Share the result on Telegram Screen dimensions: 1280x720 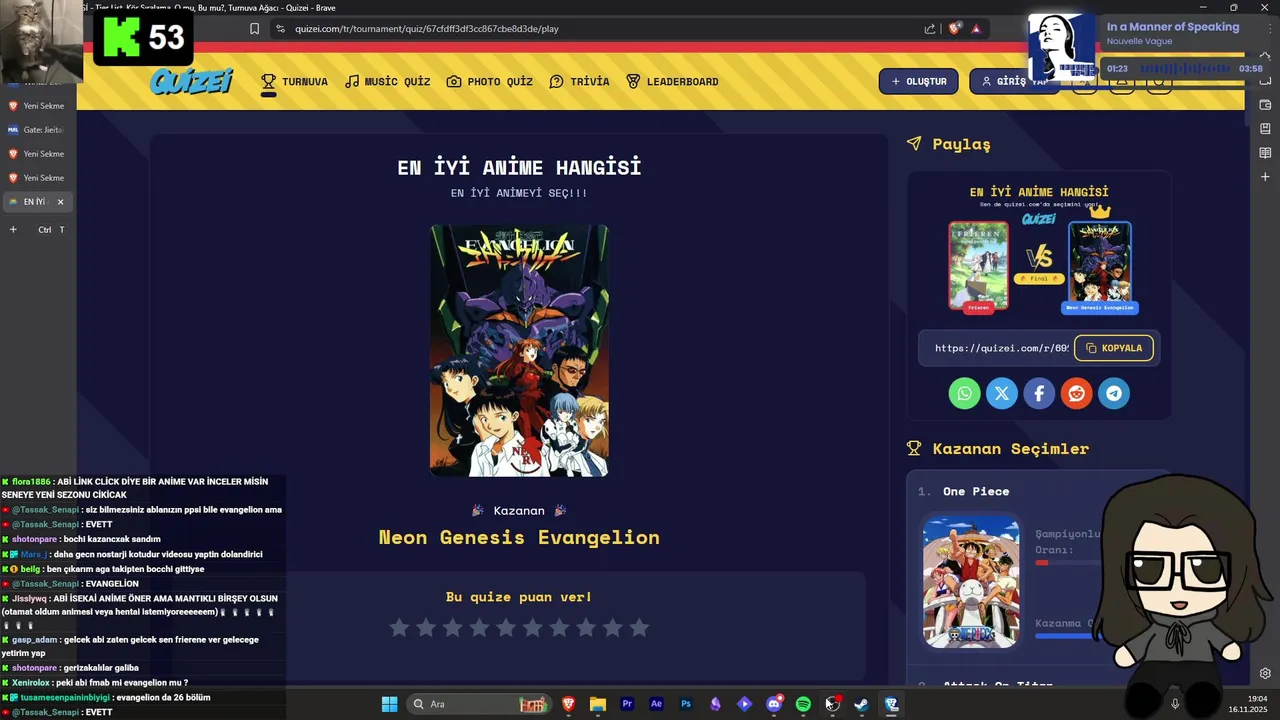(1114, 393)
